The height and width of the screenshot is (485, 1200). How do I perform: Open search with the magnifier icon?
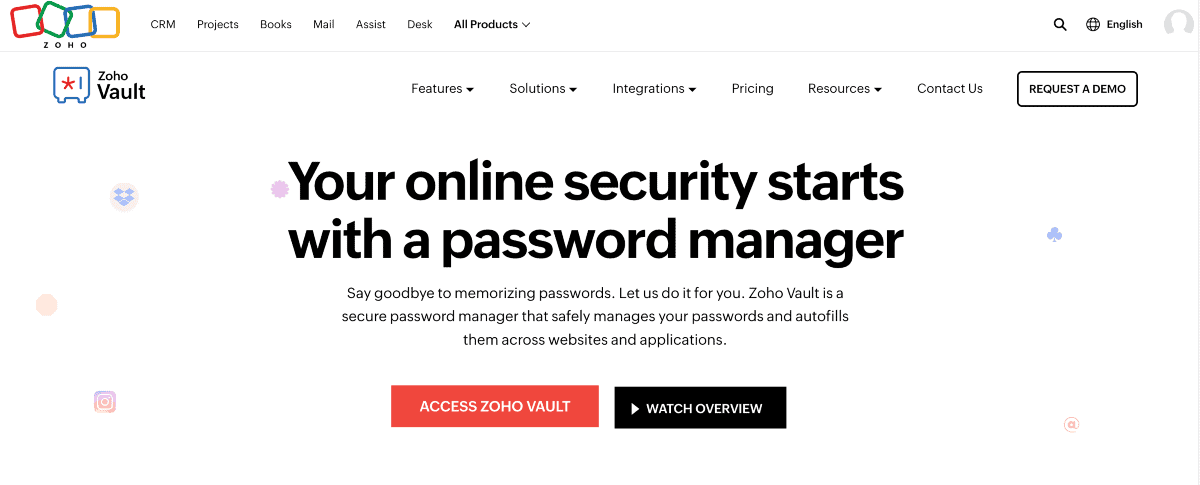(1060, 25)
